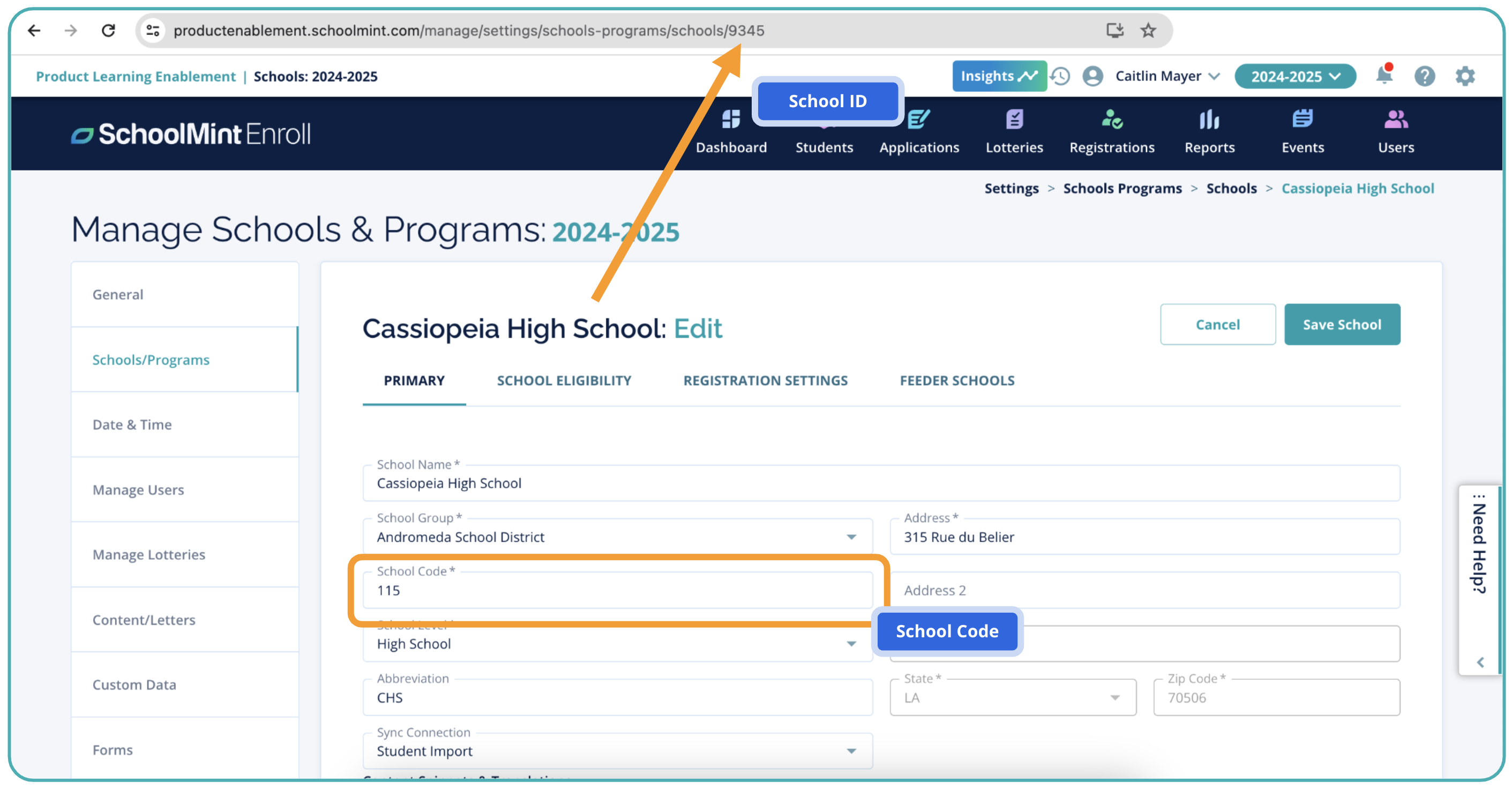The height and width of the screenshot is (789, 1512).
Task: Open the 2024-2025 year selector
Action: pos(1294,76)
